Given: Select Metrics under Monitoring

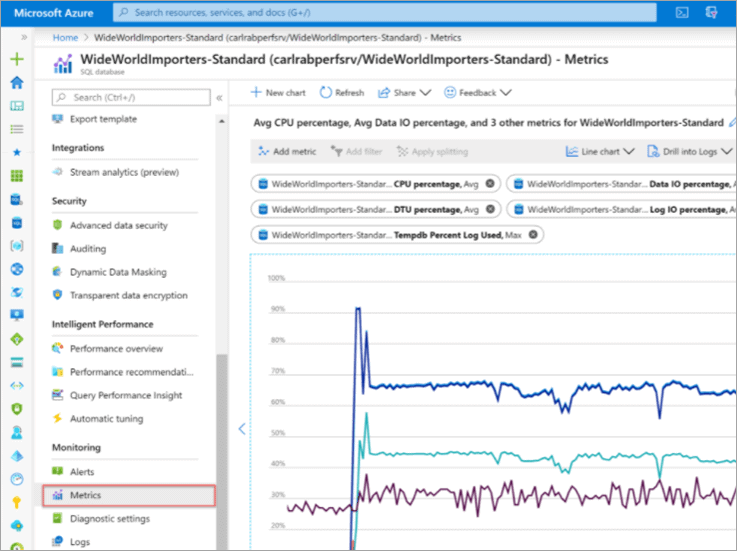Looking at the screenshot, I should pyautogui.click(x=129, y=495).
